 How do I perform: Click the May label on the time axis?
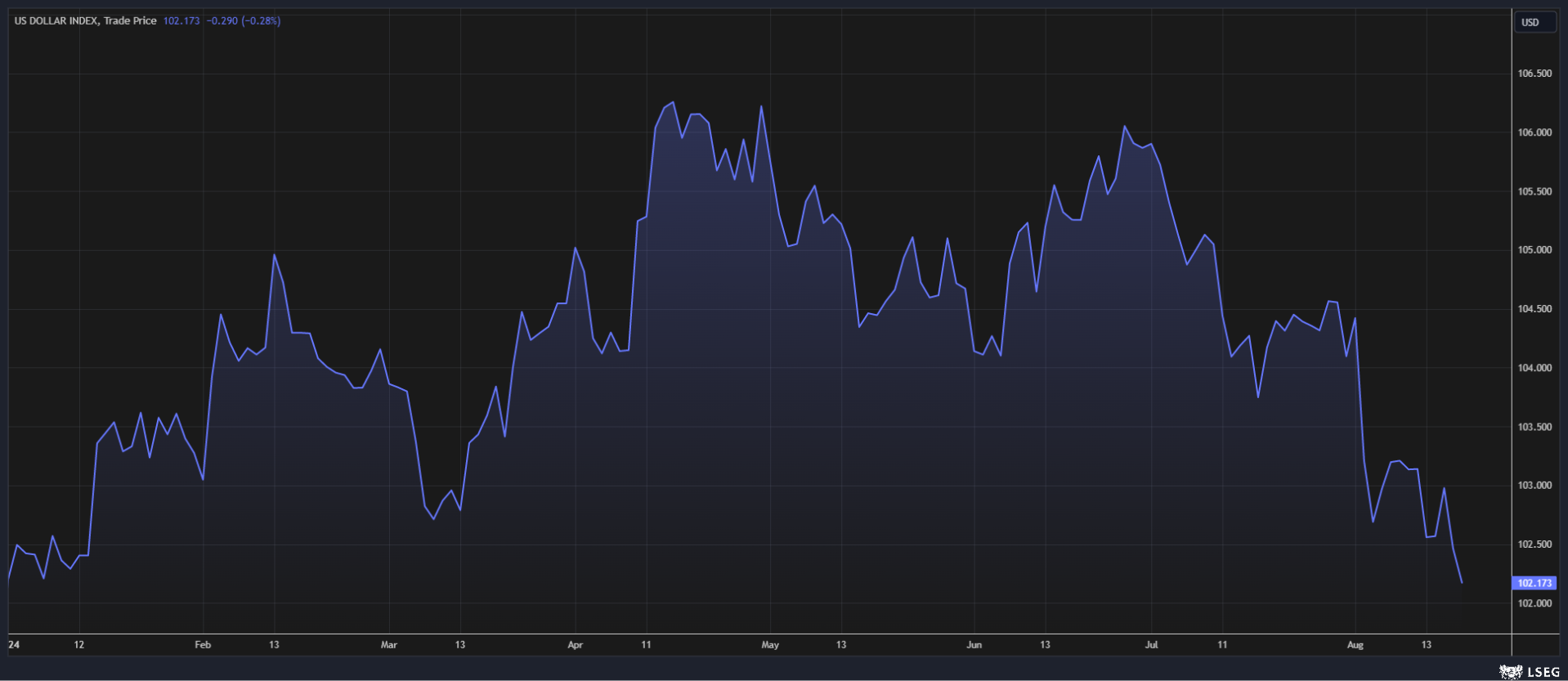pos(770,645)
